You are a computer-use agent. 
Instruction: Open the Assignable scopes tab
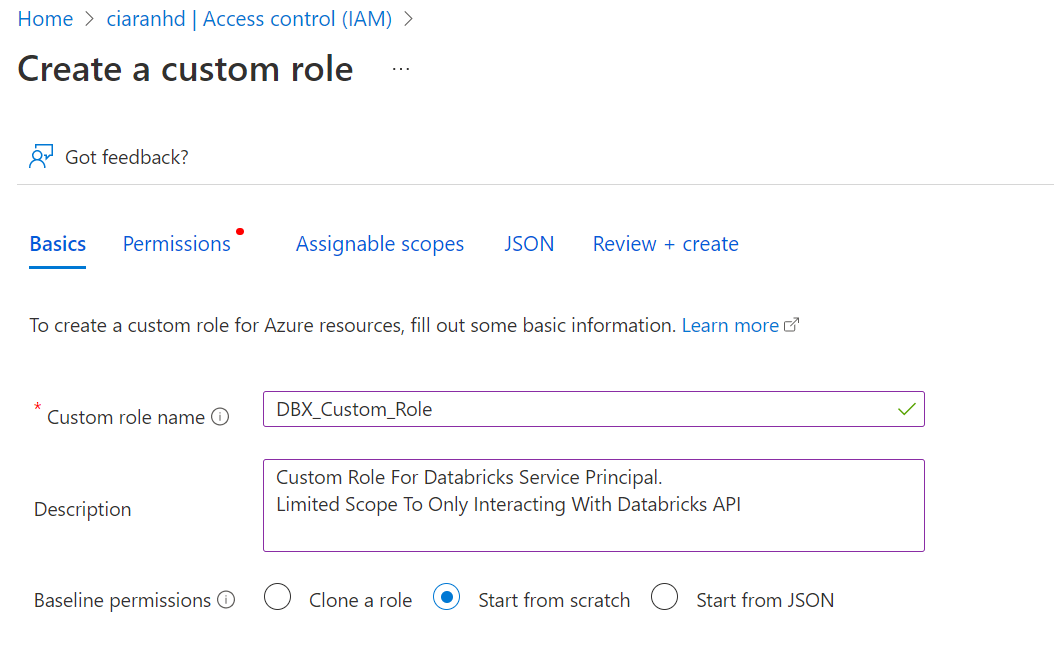380,244
